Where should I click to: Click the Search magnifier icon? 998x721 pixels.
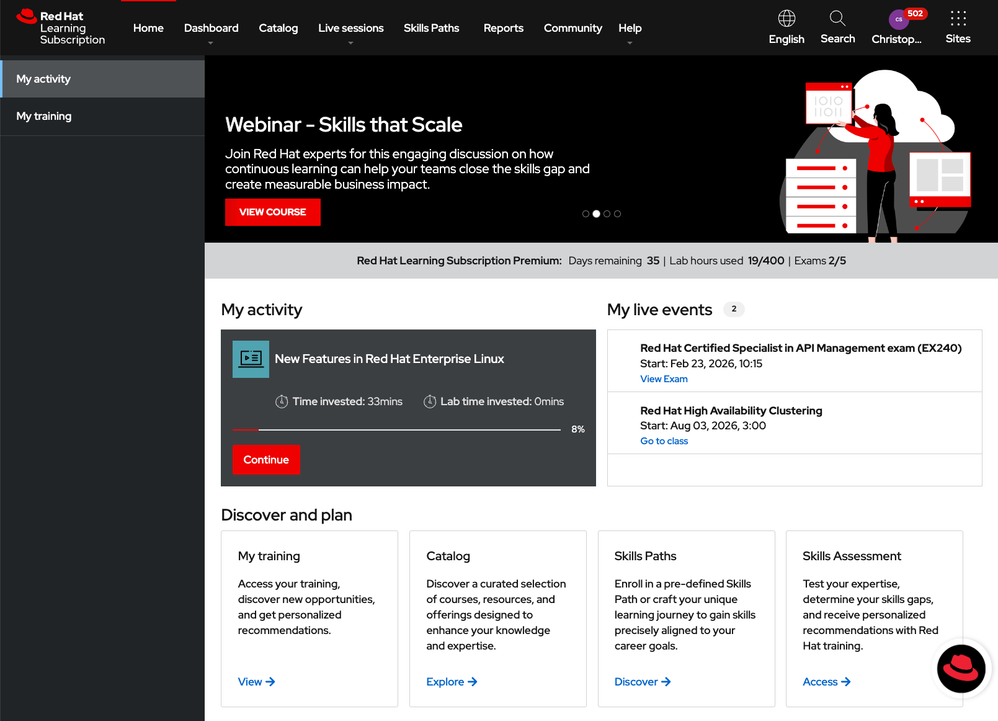point(837,19)
